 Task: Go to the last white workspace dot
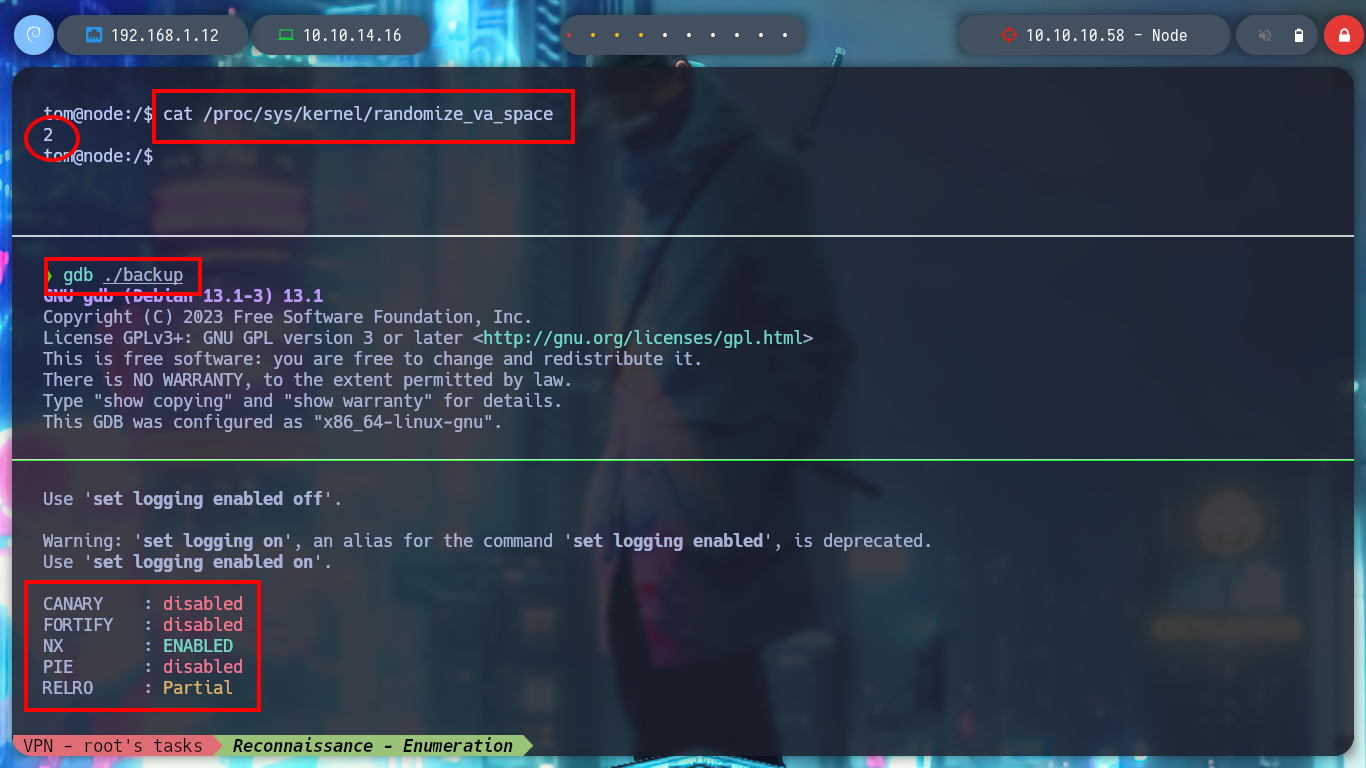(x=785, y=36)
